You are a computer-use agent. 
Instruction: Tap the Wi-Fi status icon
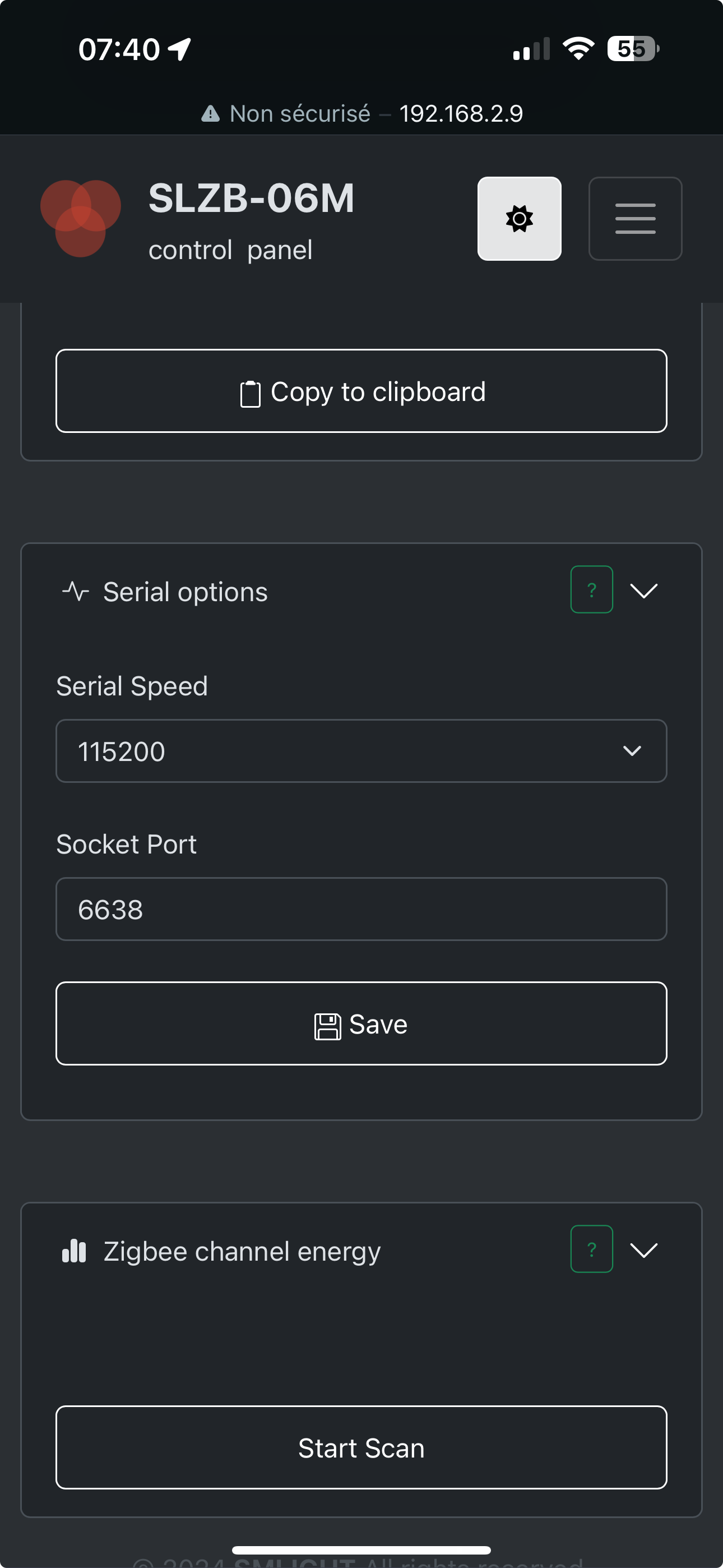[579, 49]
